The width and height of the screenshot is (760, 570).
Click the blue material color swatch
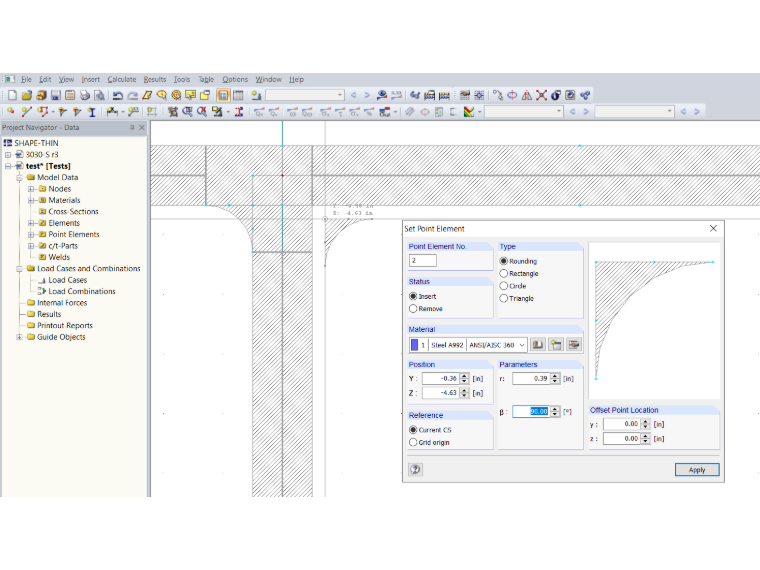414,345
